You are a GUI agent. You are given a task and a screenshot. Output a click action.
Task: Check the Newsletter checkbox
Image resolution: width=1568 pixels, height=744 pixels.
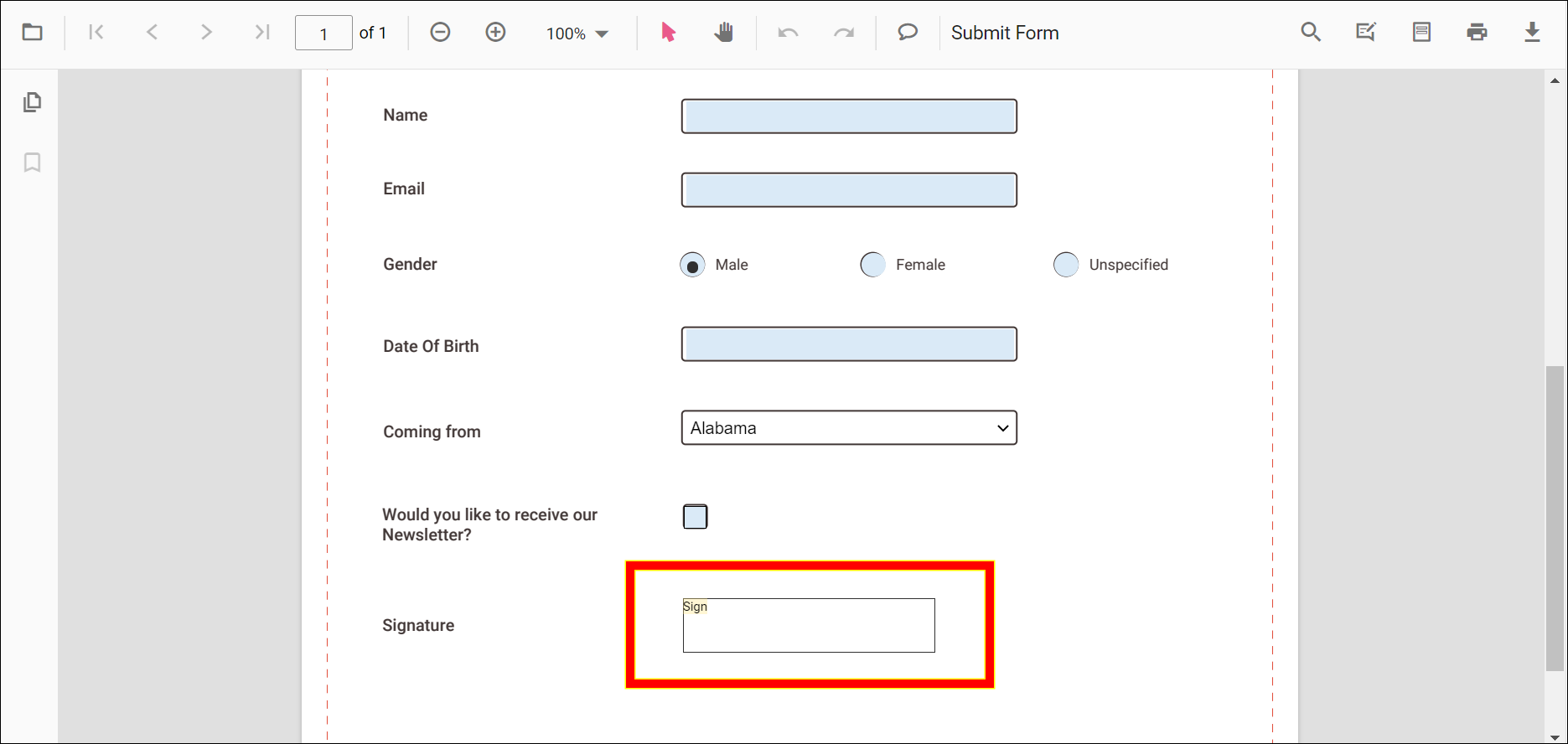click(695, 517)
